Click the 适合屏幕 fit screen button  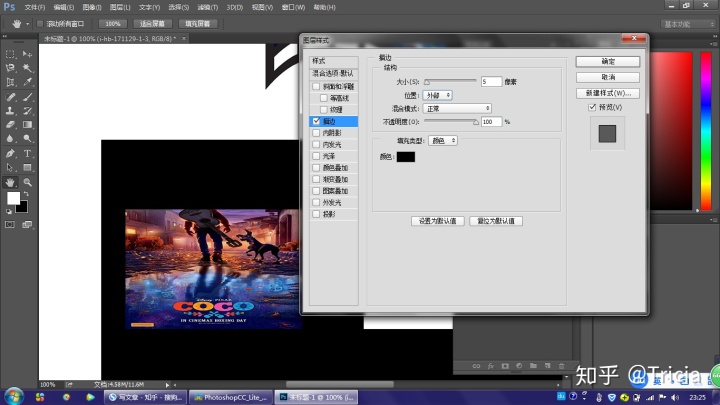pyautogui.click(x=152, y=24)
